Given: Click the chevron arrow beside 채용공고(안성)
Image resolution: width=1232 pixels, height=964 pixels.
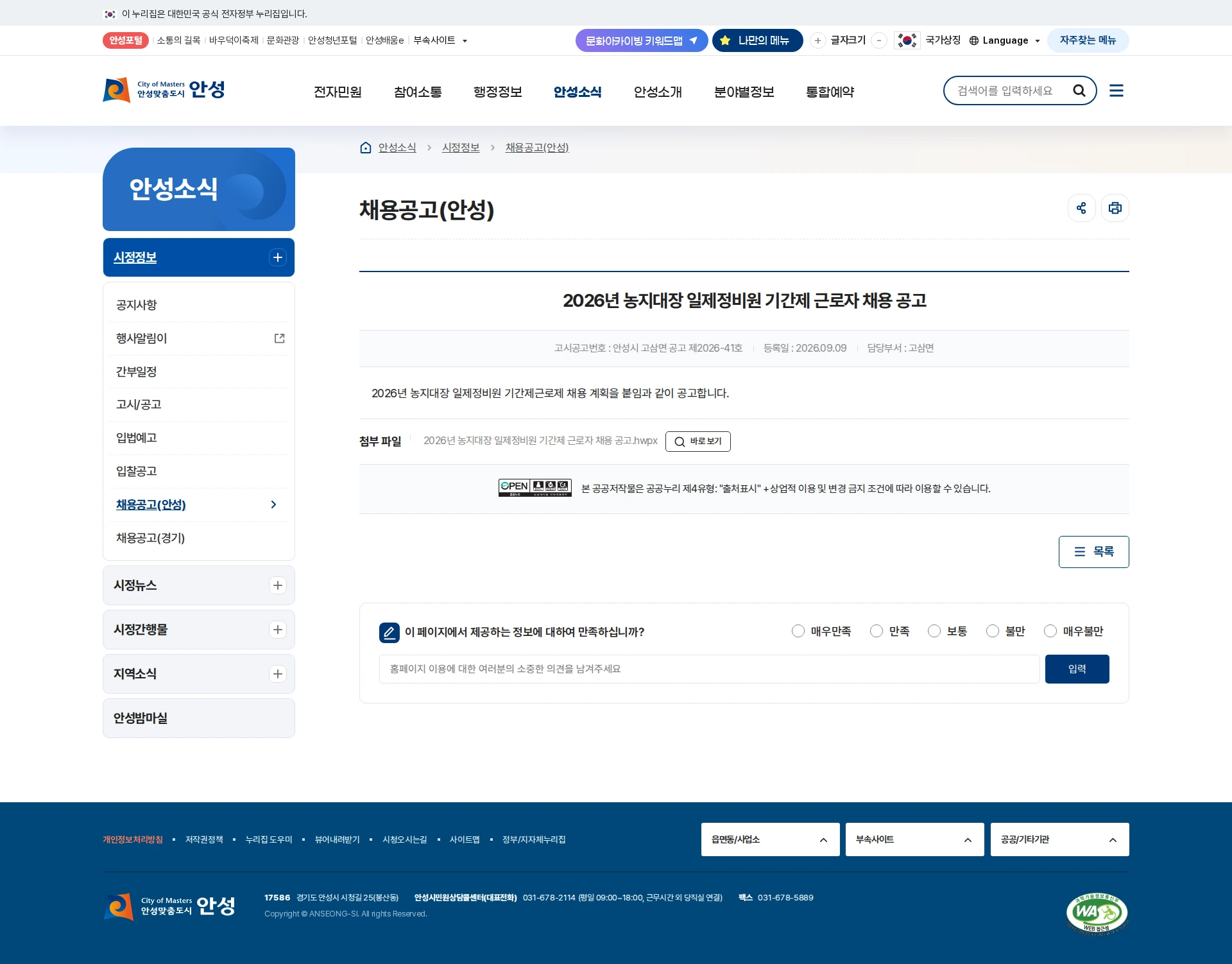Looking at the screenshot, I should [274, 504].
